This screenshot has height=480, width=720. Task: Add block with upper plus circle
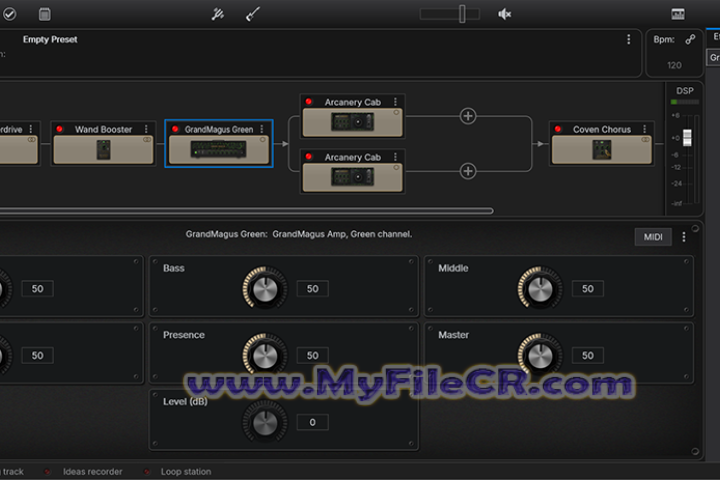468,116
